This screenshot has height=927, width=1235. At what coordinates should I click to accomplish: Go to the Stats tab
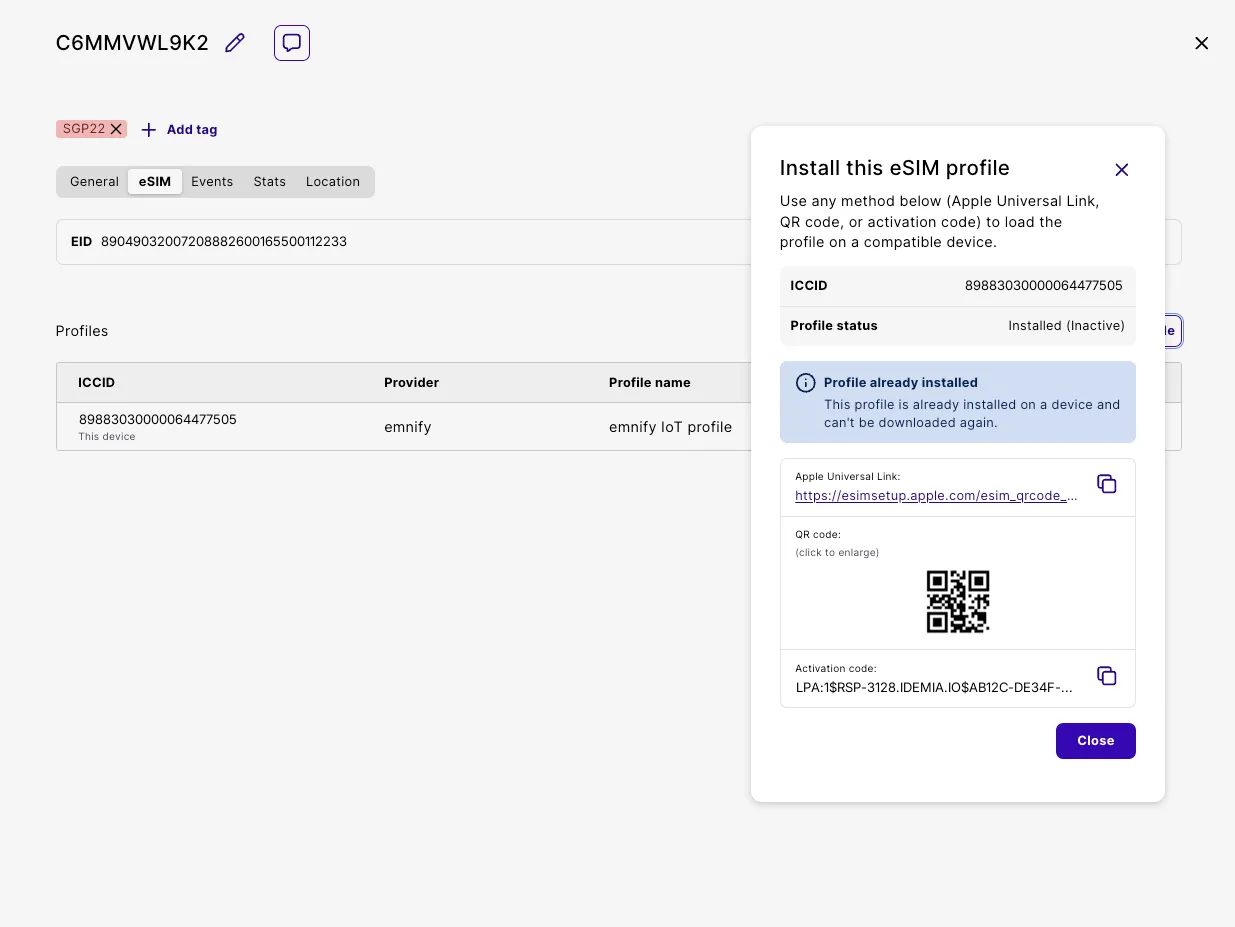tap(270, 182)
